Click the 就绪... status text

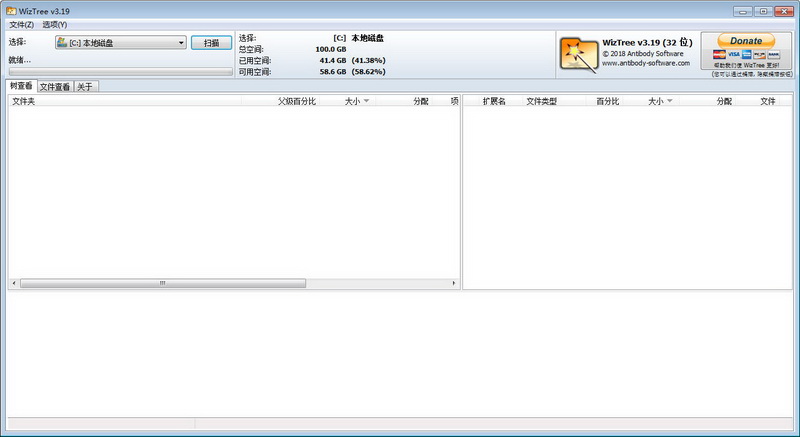pos(19,60)
